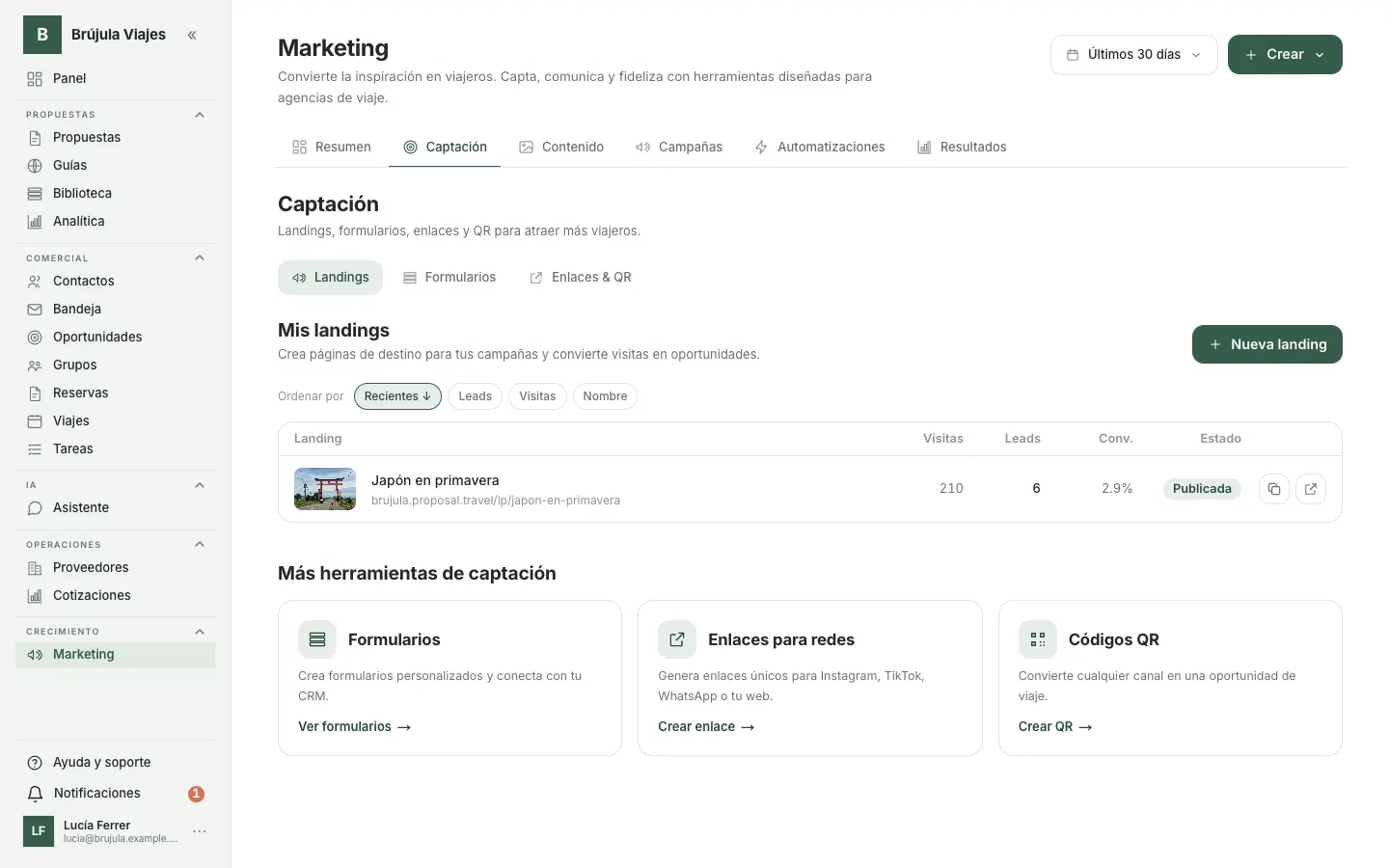Viewport: 1389px width, 868px height.
Task: Open the Últimos 30 días date range dropdown
Action: pos(1134,55)
